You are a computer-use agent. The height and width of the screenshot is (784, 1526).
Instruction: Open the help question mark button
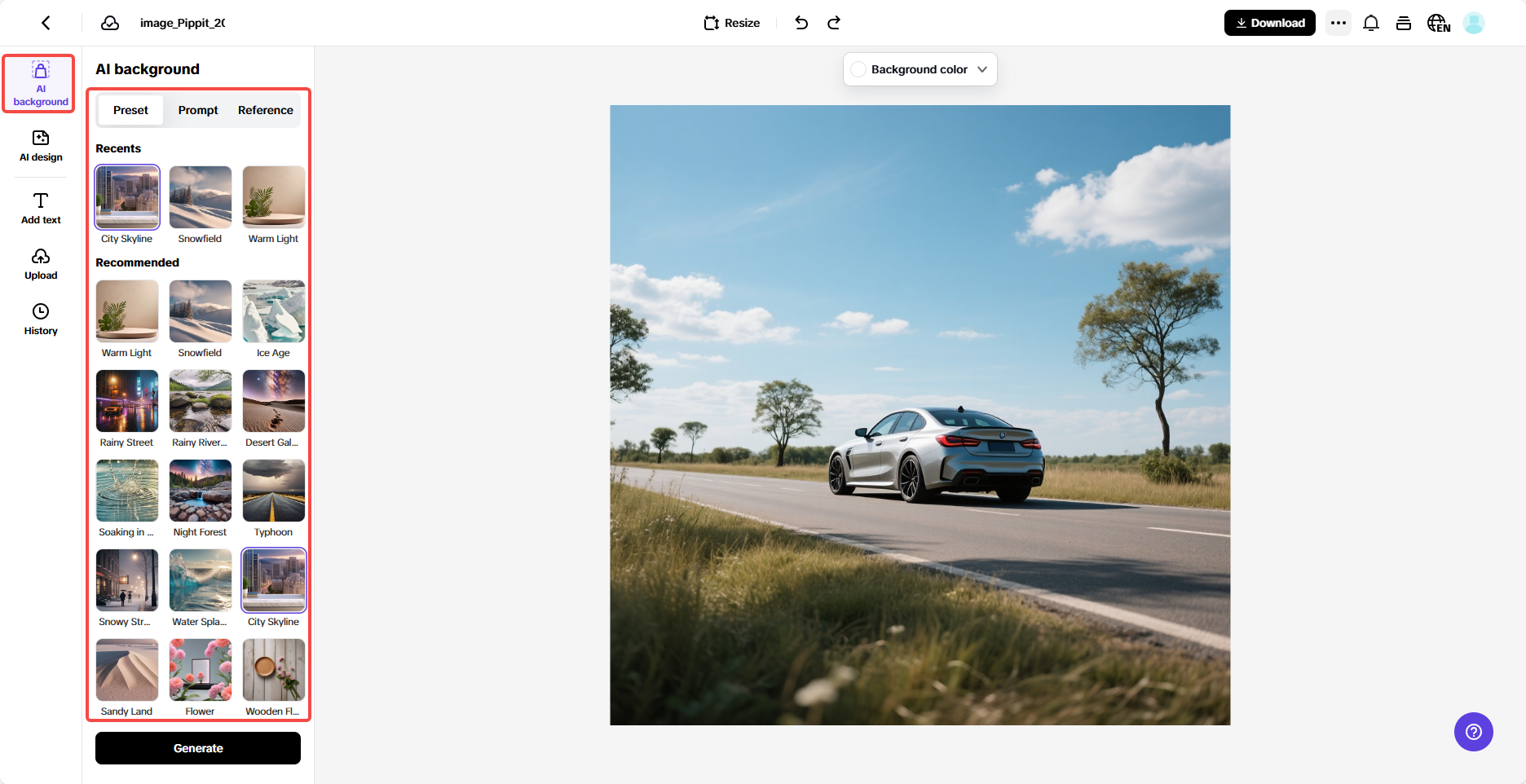(1474, 732)
